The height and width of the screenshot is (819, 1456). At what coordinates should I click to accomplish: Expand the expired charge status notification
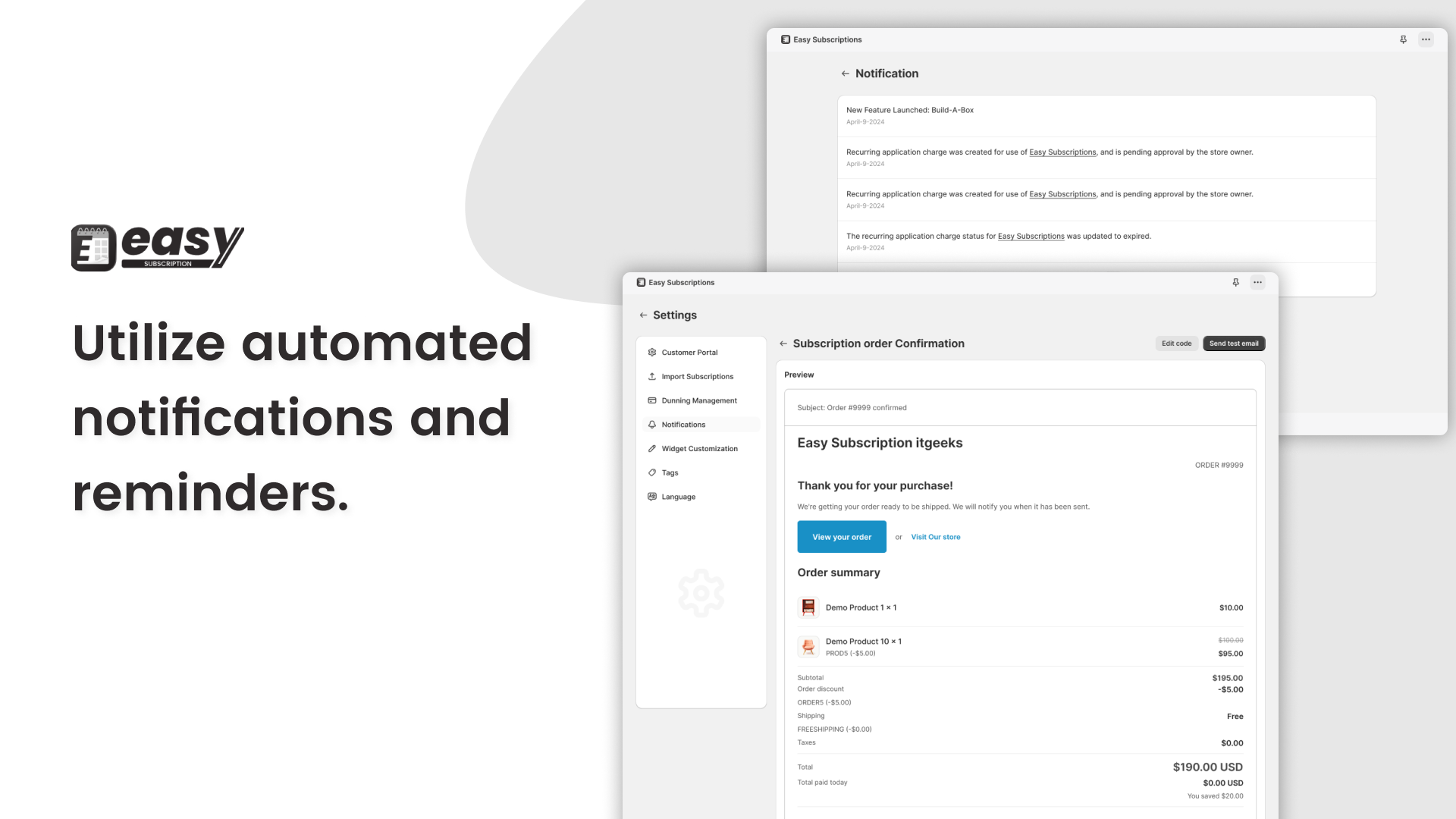click(x=1106, y=241)
